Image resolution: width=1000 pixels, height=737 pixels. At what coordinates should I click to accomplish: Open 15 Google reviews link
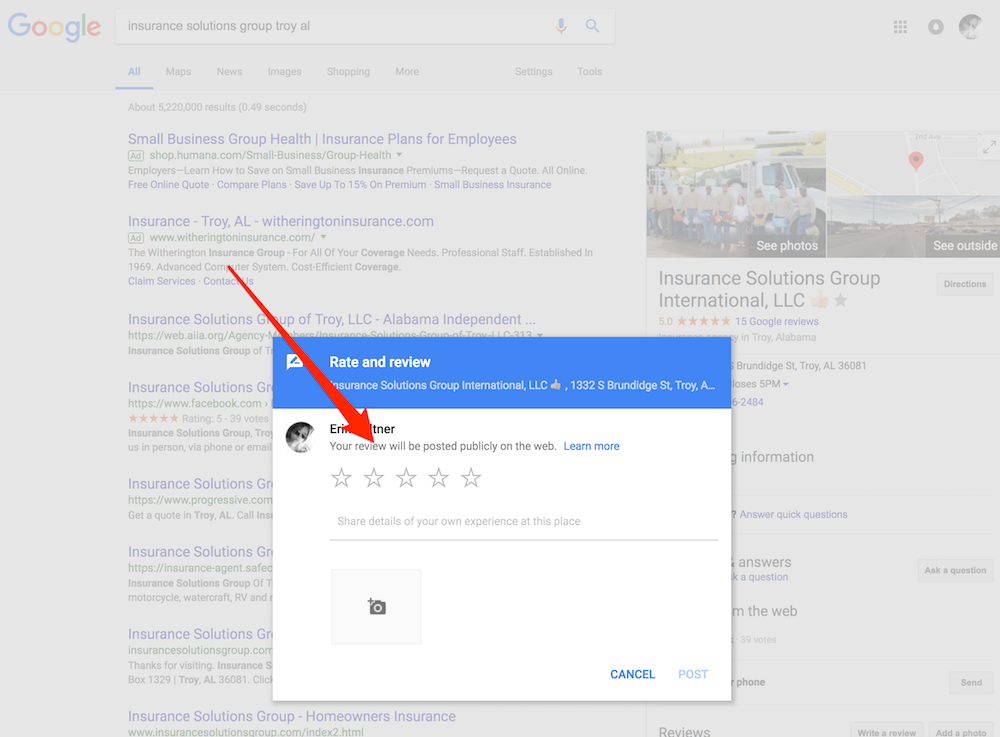pos(777,321)
